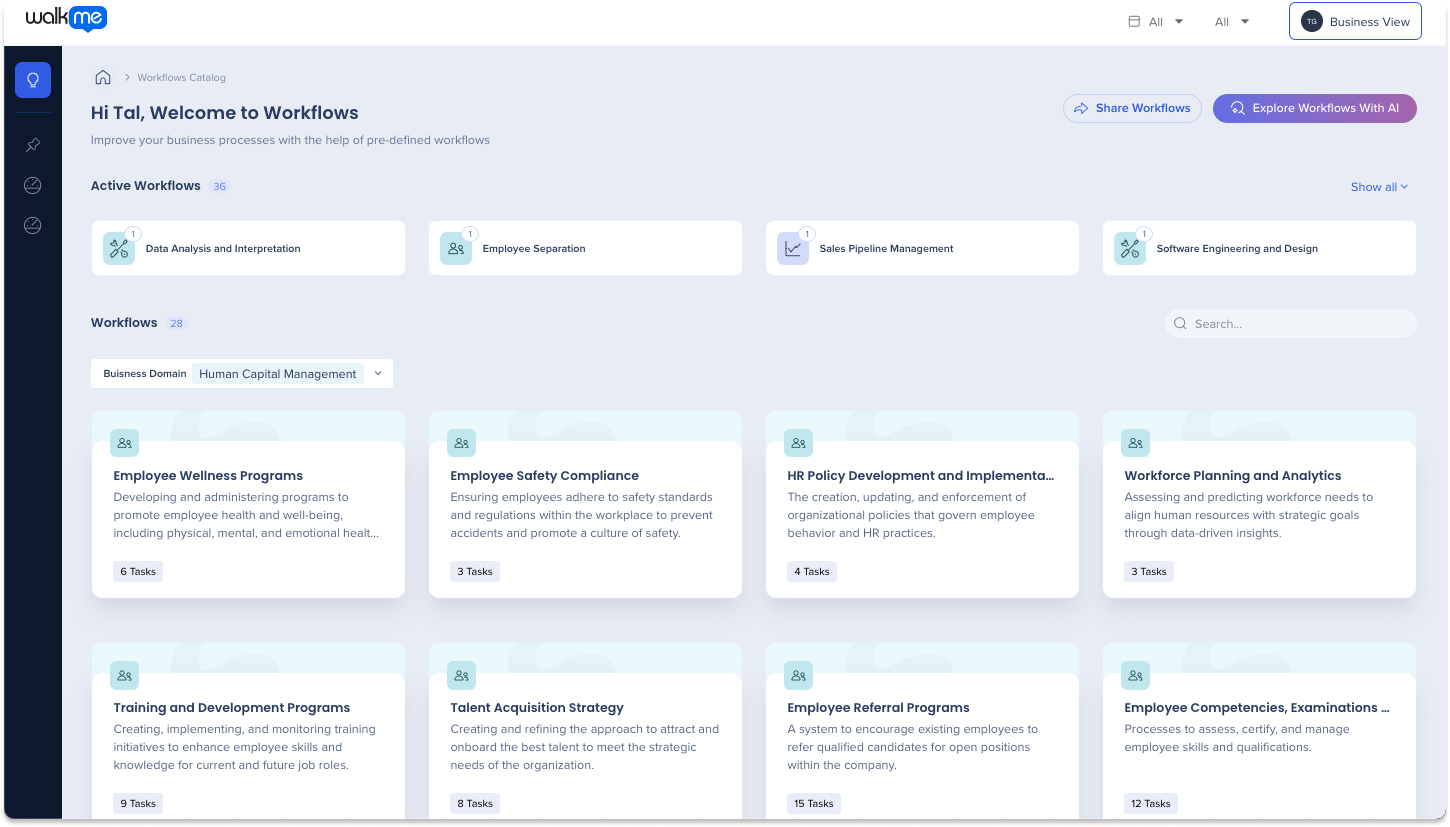Image resolution: width=1450 pixels, height=827 pixels.
Task: Click Share Workflows button
Action: (x=1132, y=108)
